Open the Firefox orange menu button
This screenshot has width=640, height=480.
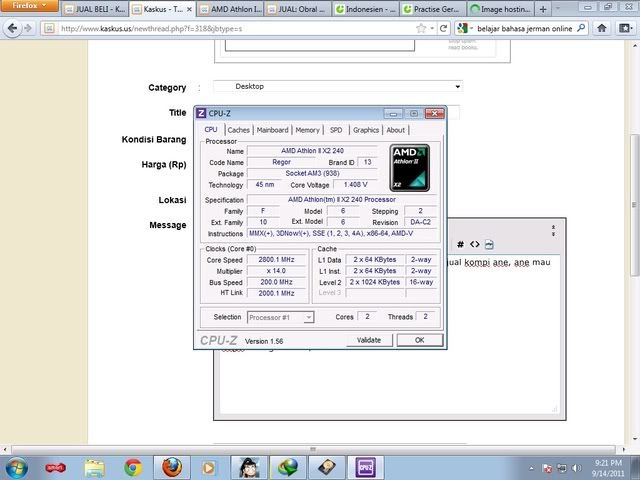point(29,6)
